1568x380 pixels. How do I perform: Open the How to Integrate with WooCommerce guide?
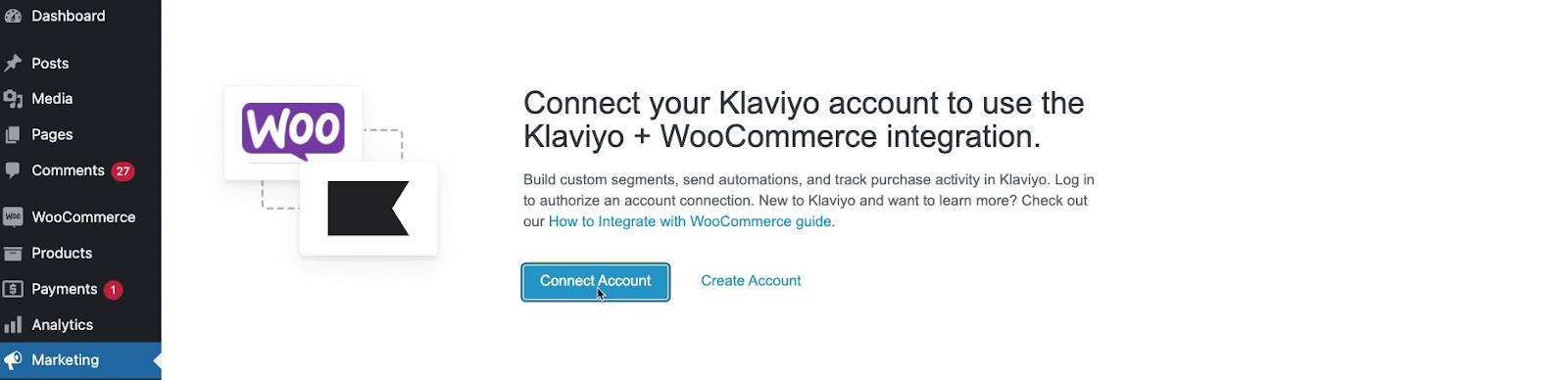pyautogui.click(x=692, y=221)
